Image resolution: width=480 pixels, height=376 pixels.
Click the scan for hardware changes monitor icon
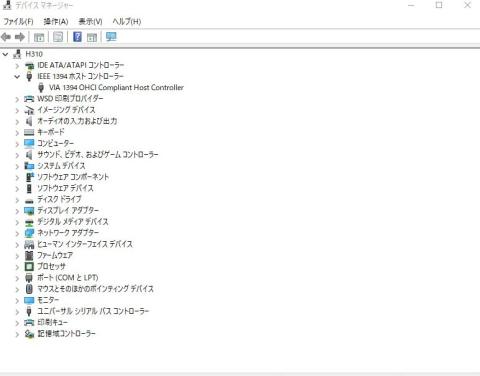coord(111,37)
